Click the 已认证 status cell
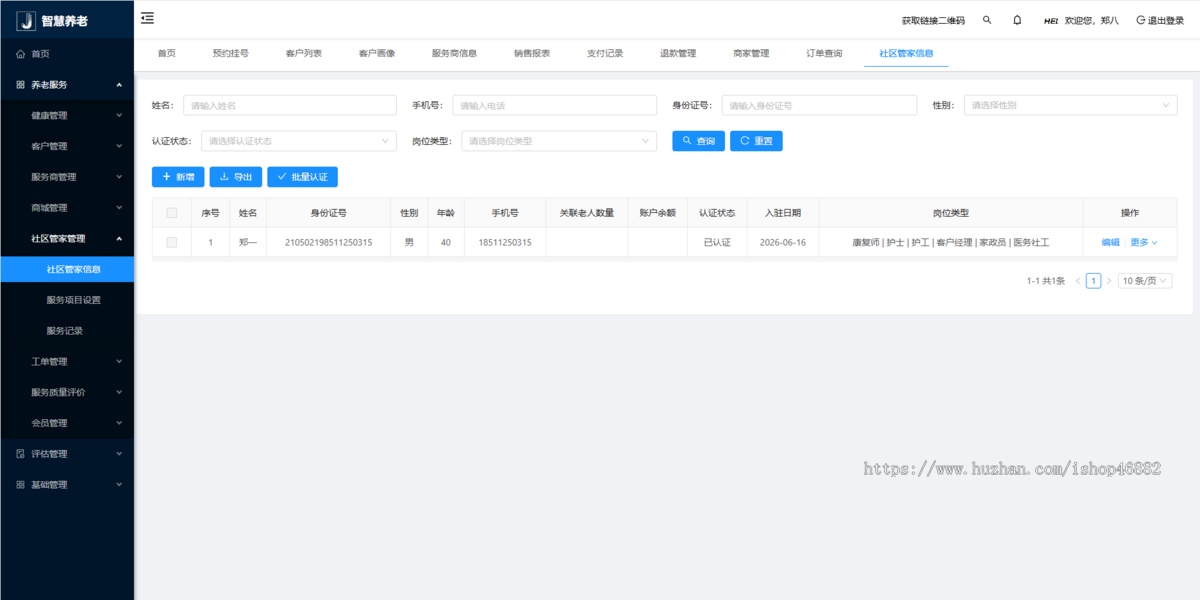 pyautogui.click(x=717, y=243)
